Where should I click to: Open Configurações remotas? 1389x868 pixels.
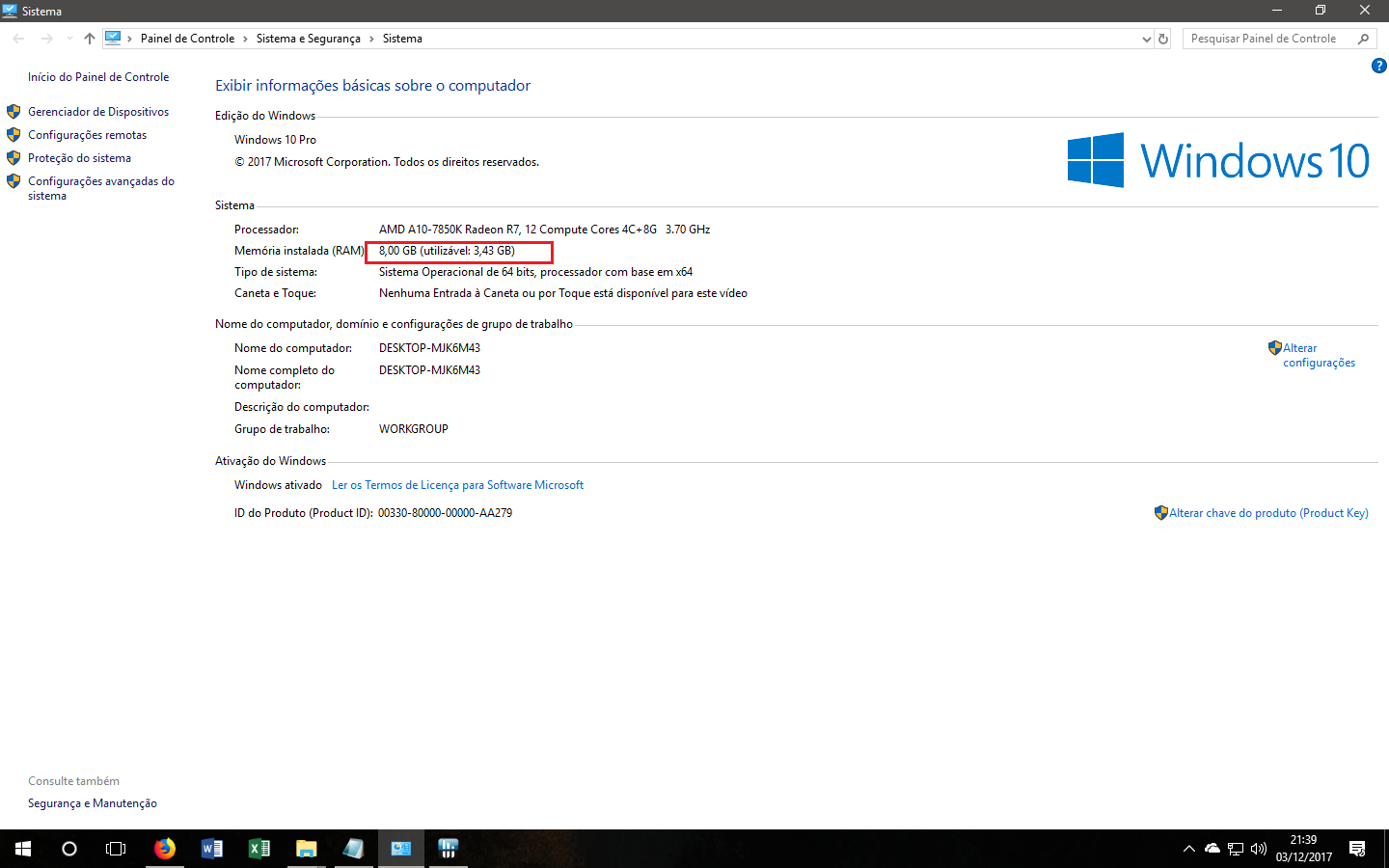[x=88, y=135]
